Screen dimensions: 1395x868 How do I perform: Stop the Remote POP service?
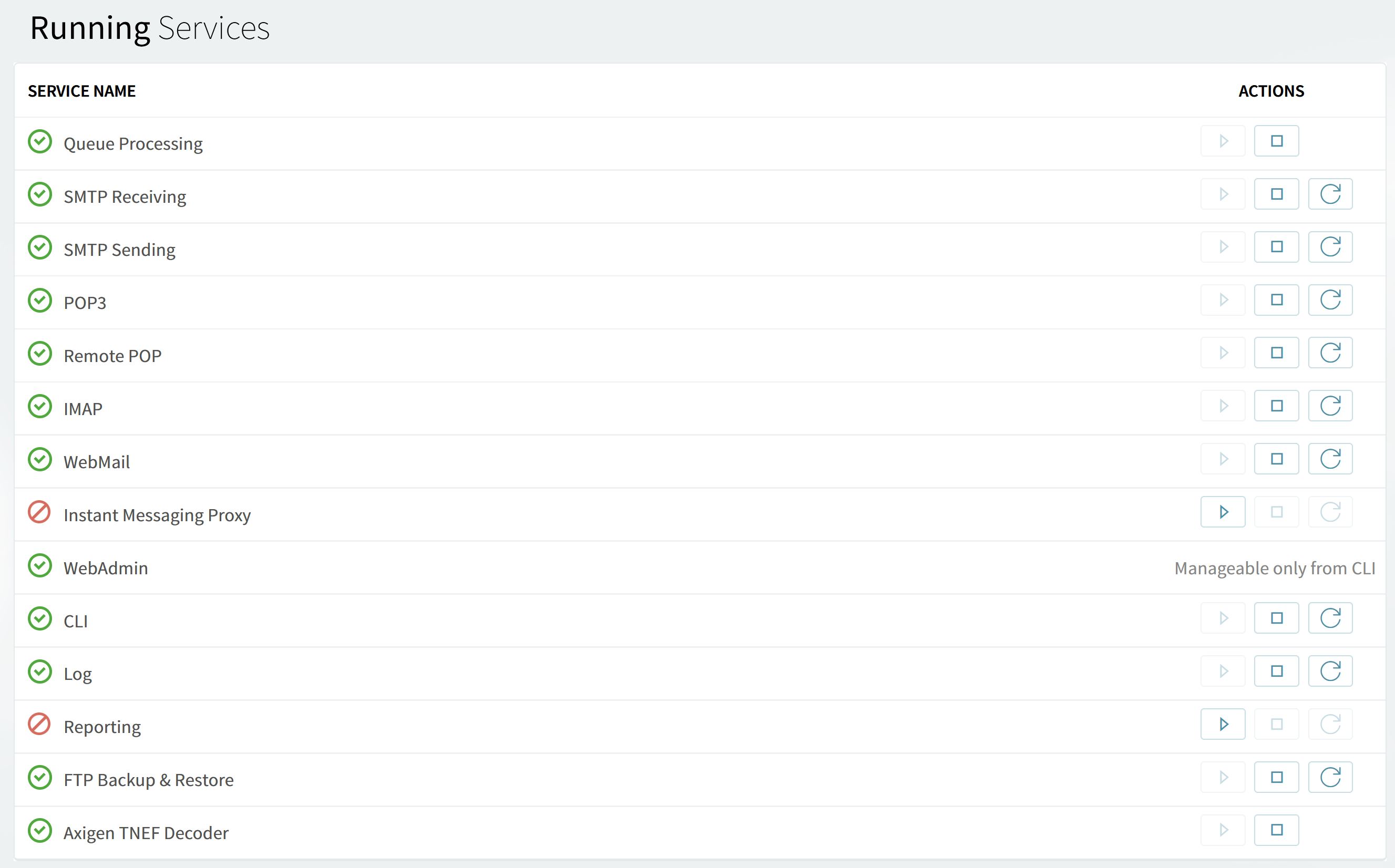[1276, 353]
